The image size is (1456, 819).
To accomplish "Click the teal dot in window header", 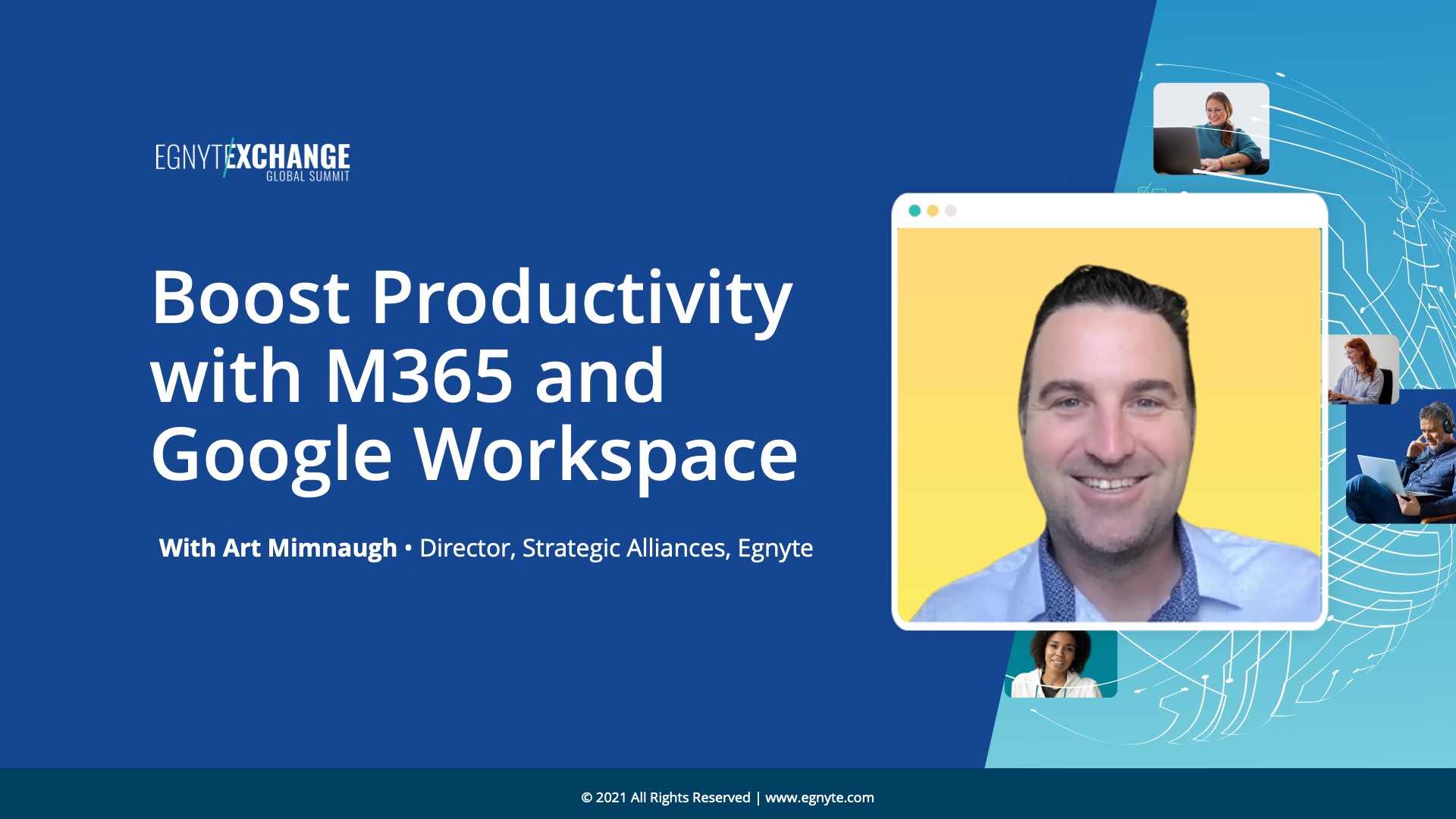I will (915, 211).
